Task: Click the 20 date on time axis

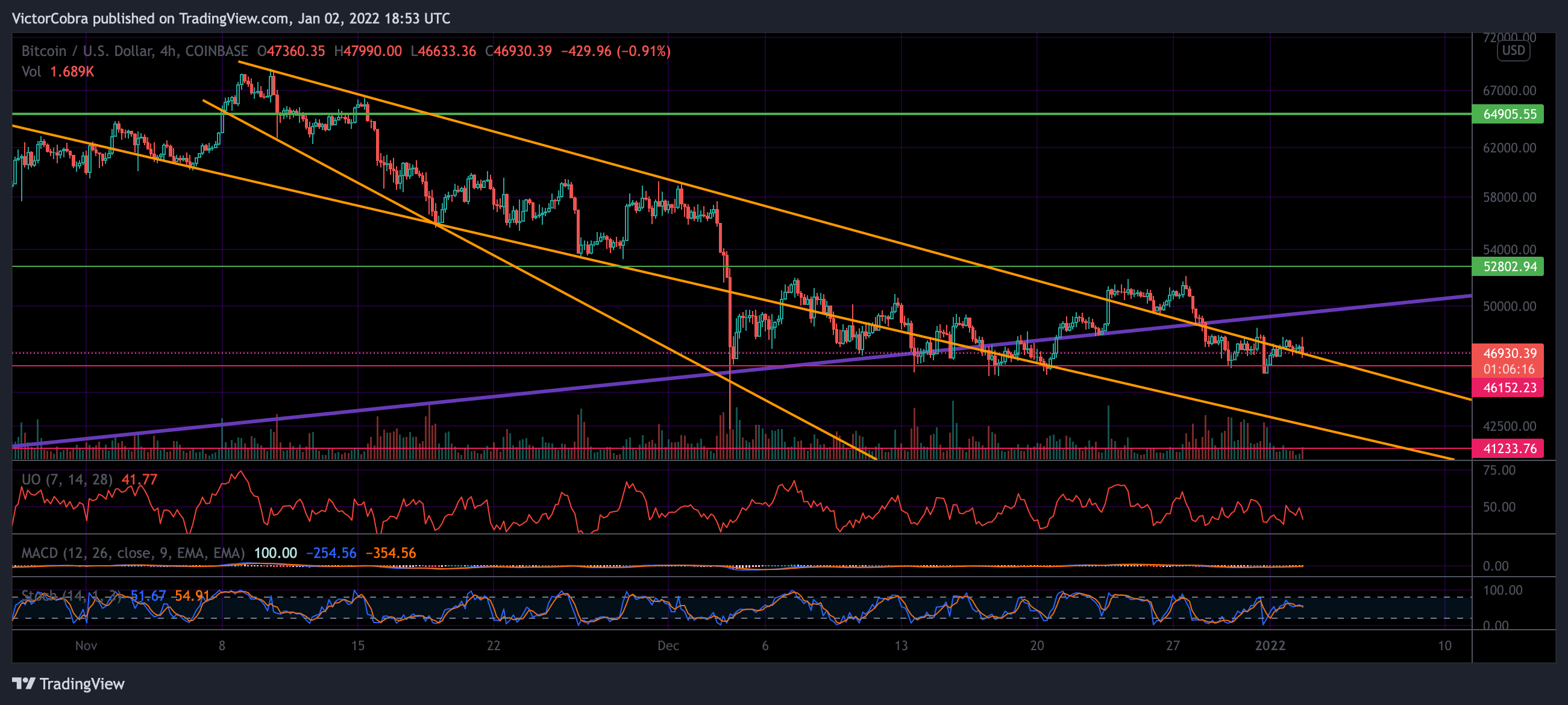Action: [1036, 645]
